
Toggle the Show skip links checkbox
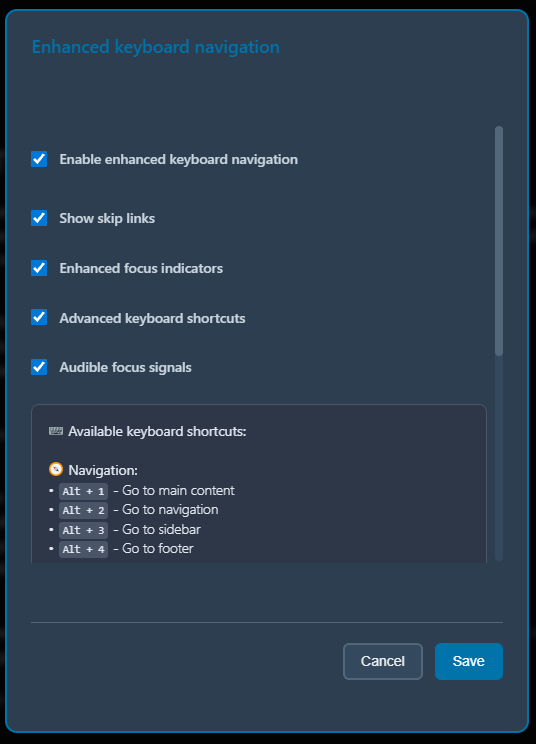coord(39,218)
